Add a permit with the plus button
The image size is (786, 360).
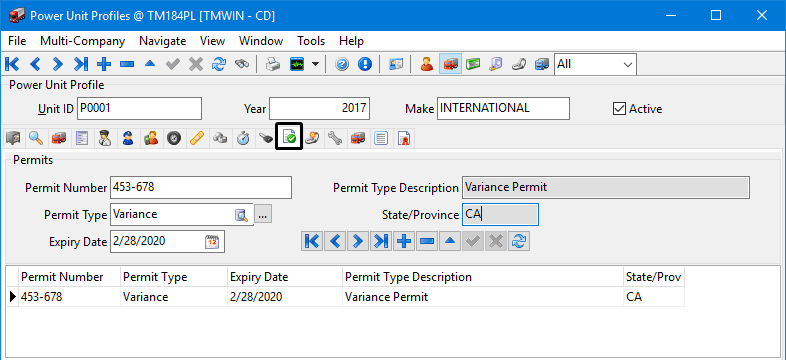click(x=403, y=242)
